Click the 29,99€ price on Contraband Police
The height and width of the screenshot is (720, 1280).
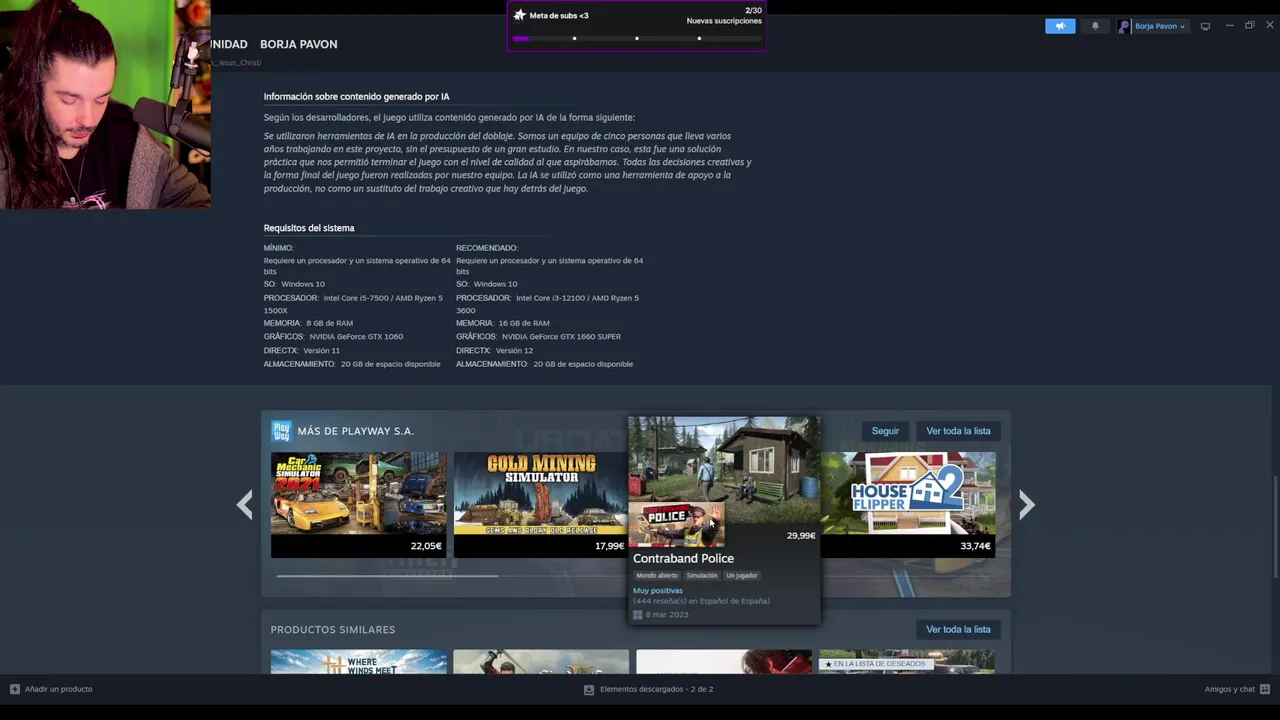[801, 535]
